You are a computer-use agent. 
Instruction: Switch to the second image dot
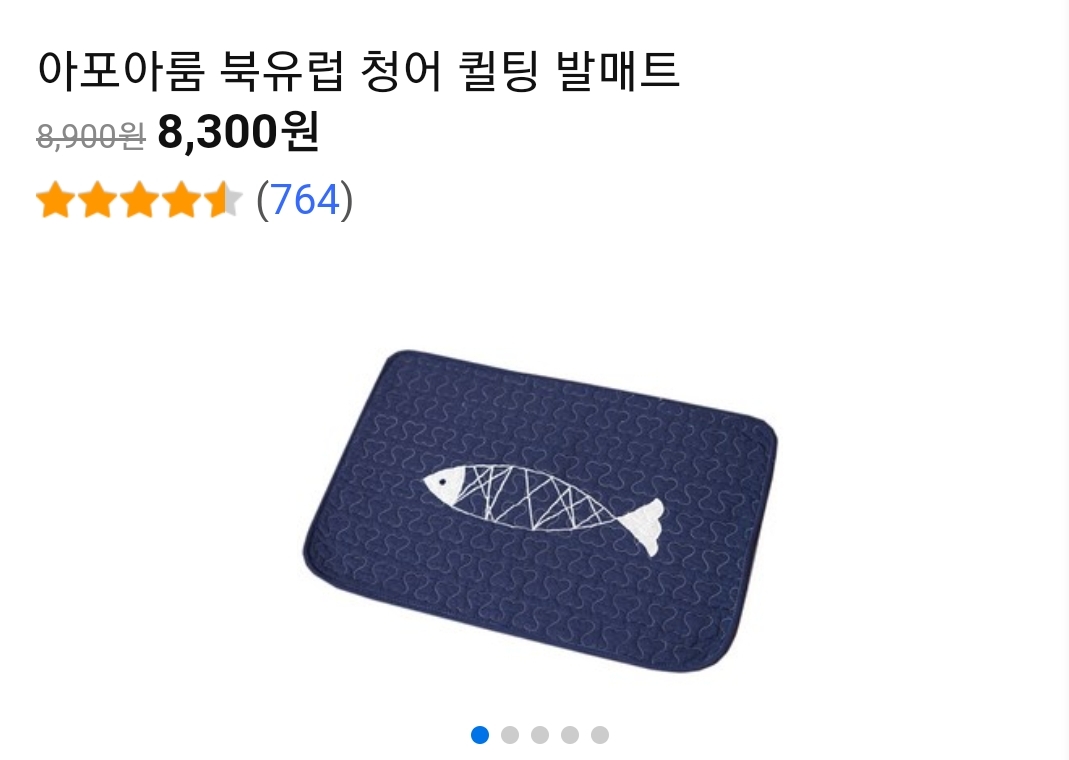tap(510, 735)
